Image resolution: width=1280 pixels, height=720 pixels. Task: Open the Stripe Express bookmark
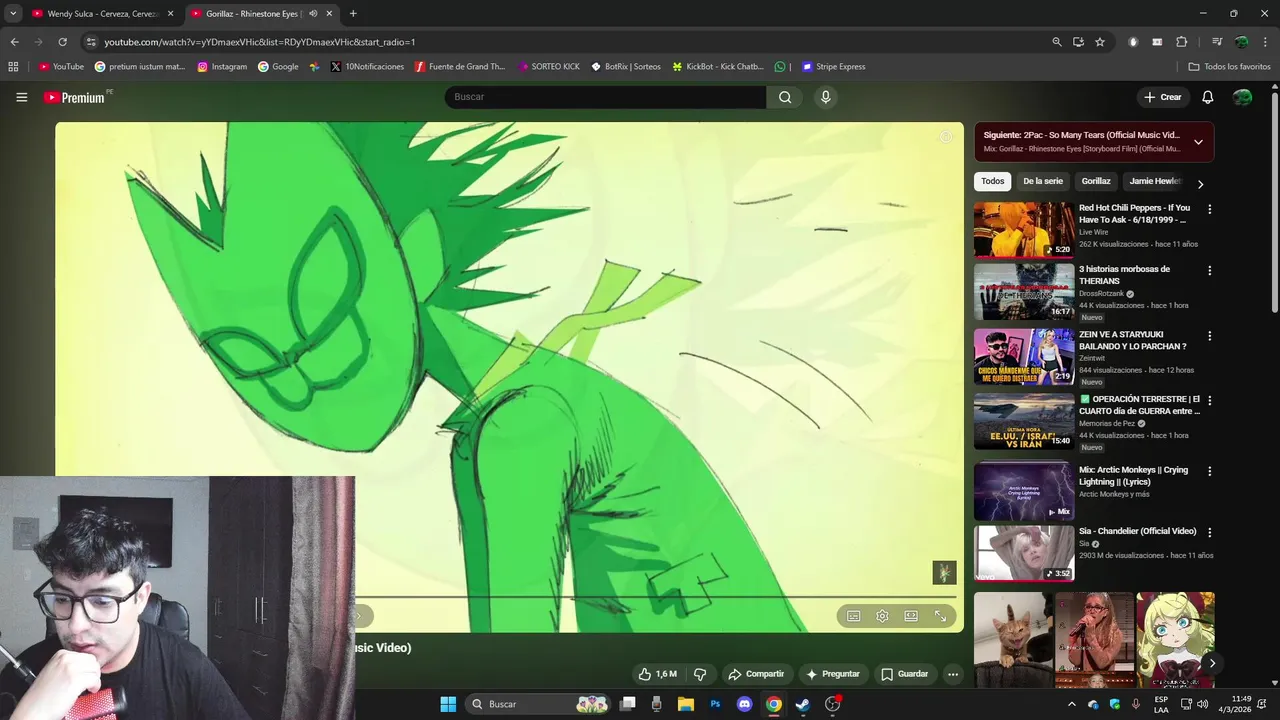click(x=834, y=67)
